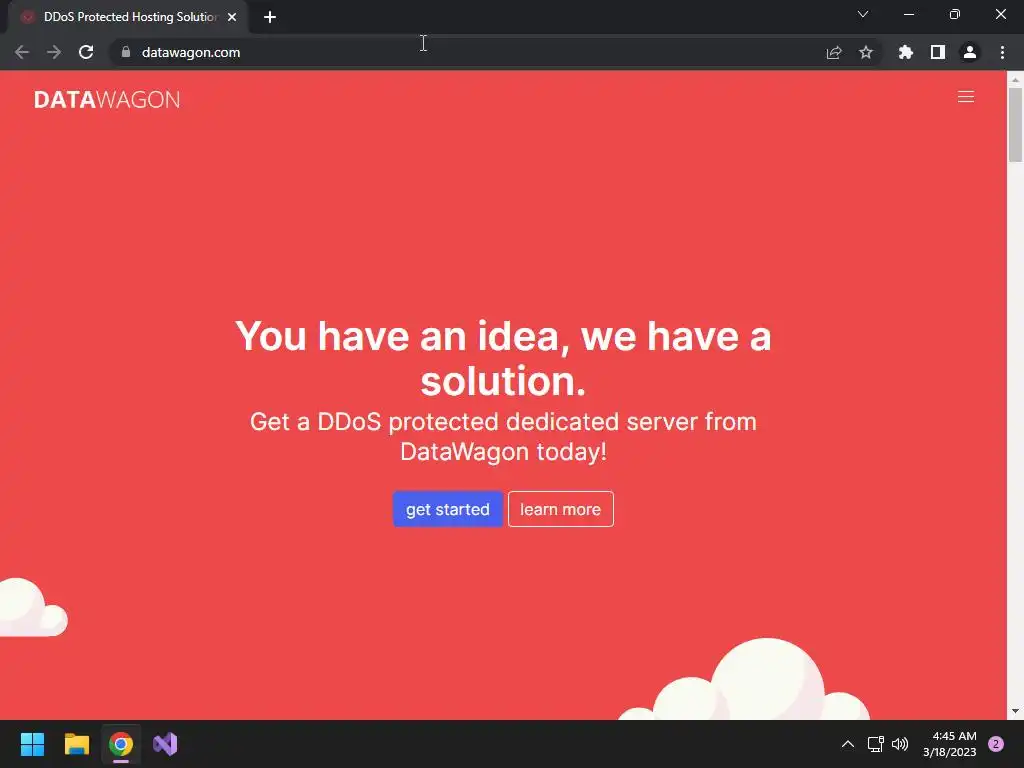The height and width of the screenshot is (768, 1024).
Task: Open notification center badge
Action: point(996,744)
